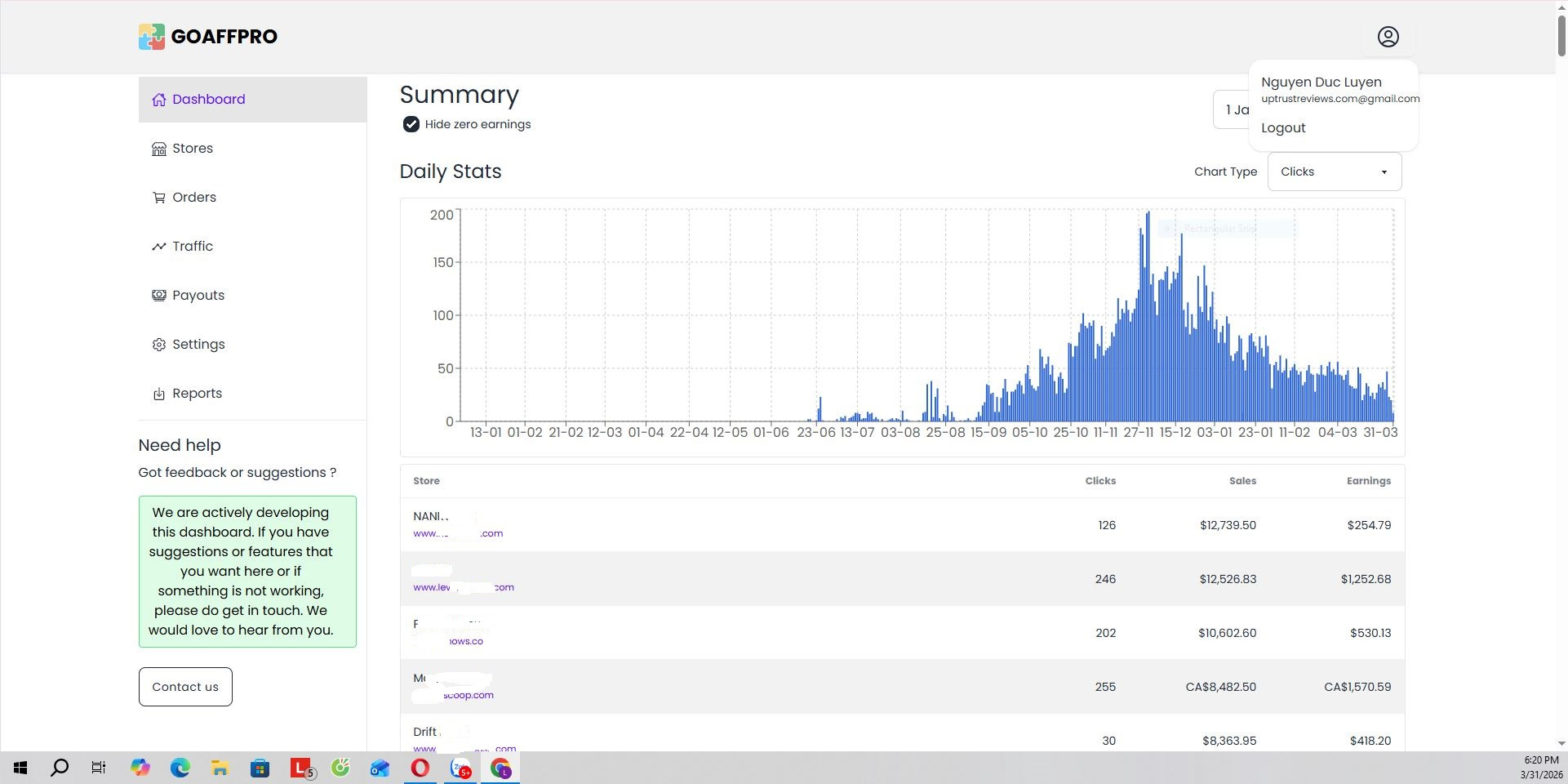The image size is (1568, 784).
Task: Open the red L app on taskbar
Action: [x=301, y=768]
